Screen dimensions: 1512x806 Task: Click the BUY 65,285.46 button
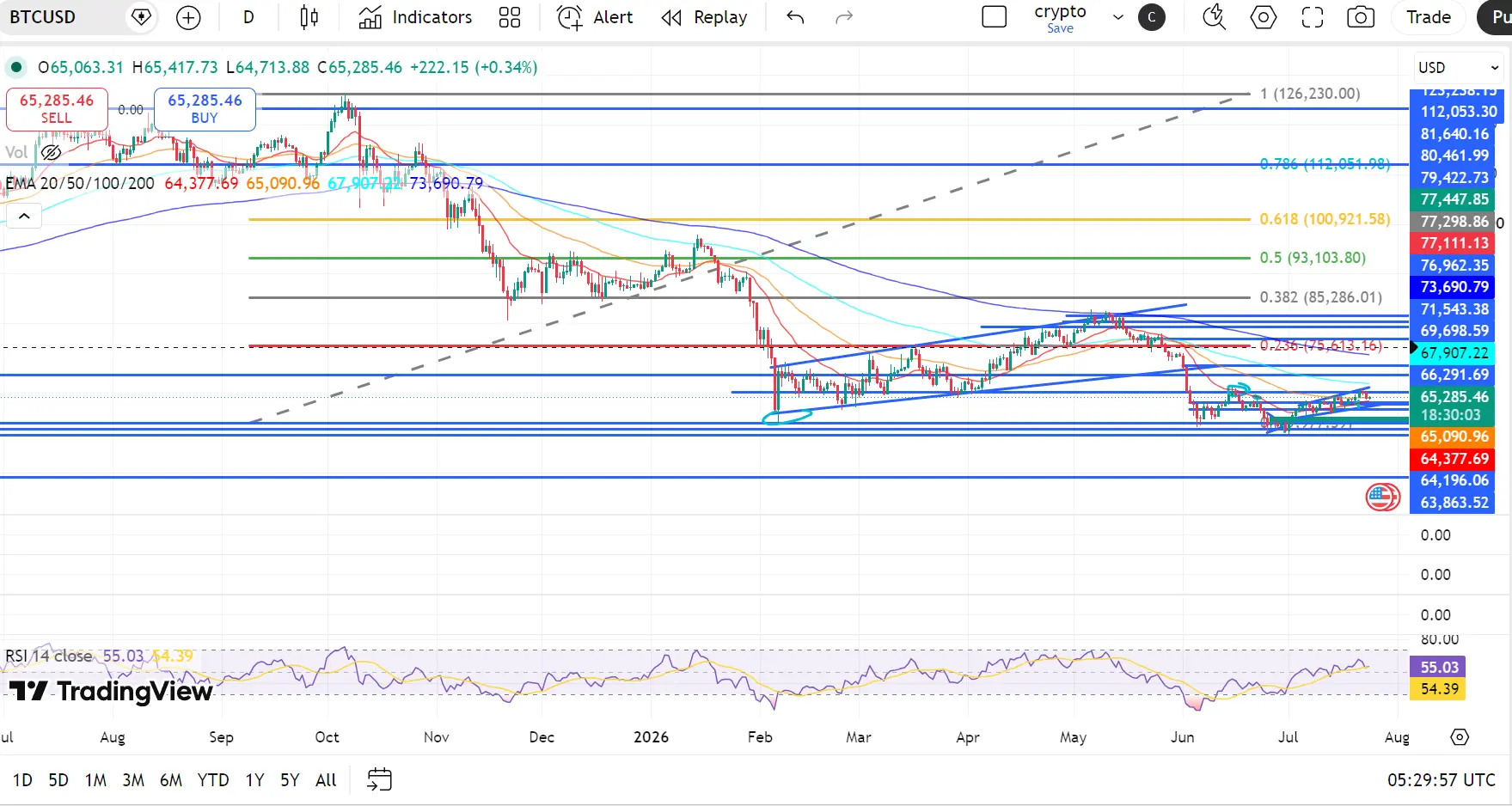pyautogui.click(x=205, y=109)
